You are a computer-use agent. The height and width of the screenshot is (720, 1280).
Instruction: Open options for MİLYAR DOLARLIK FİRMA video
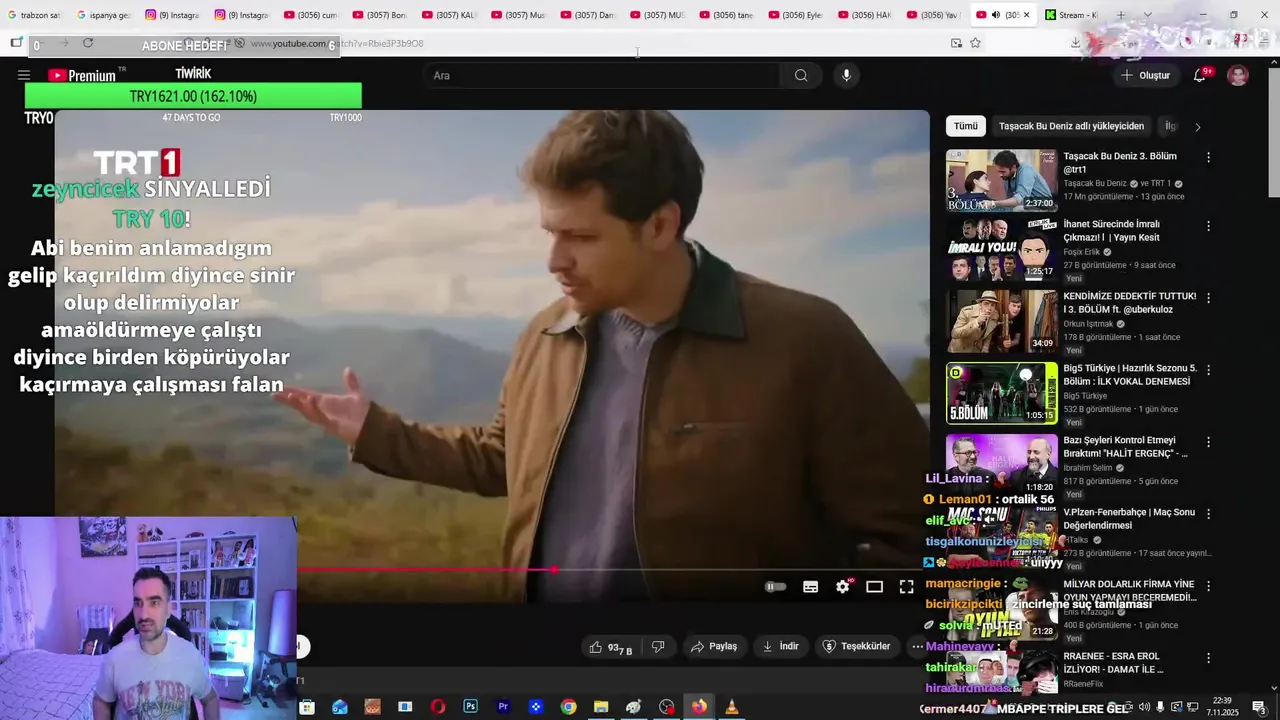click(x=1208, y=586)
